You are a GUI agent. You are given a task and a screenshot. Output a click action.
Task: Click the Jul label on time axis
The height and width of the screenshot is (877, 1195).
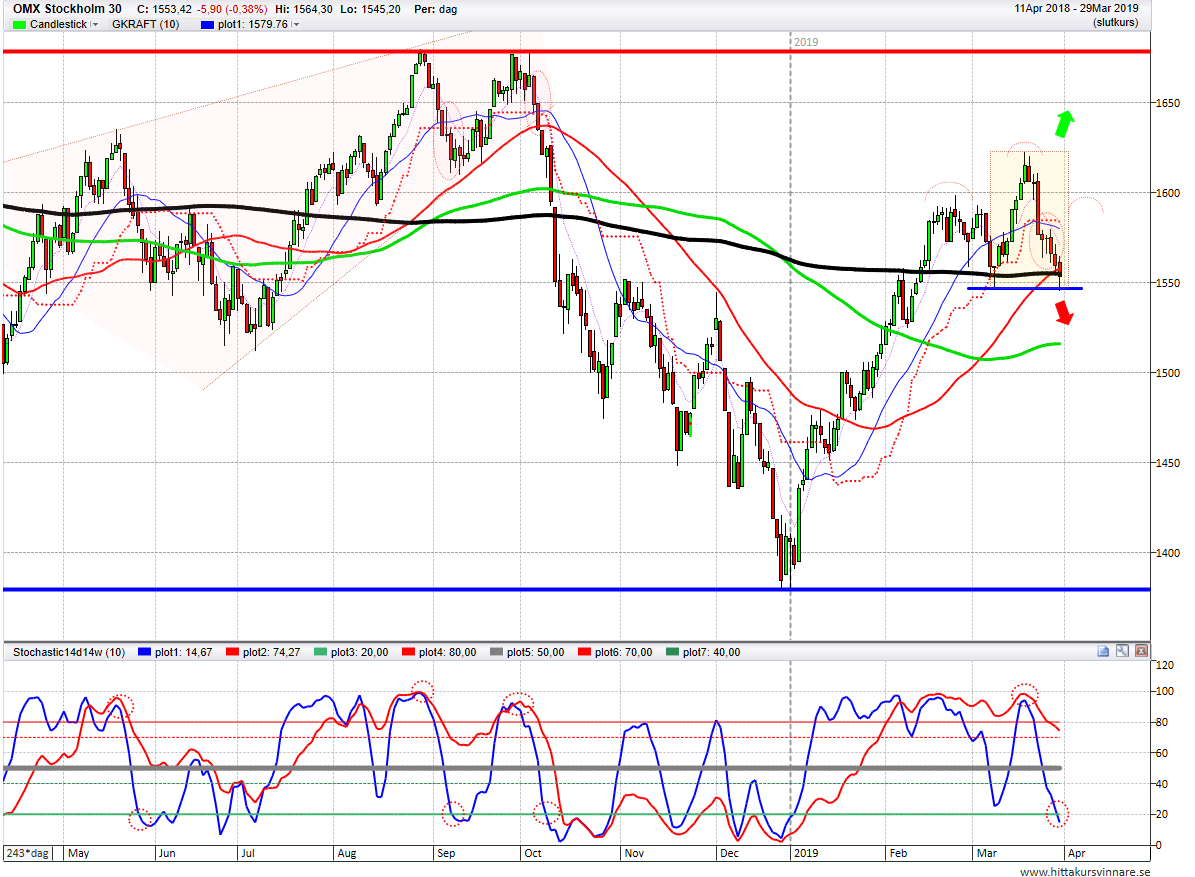[x=248, y=853]
